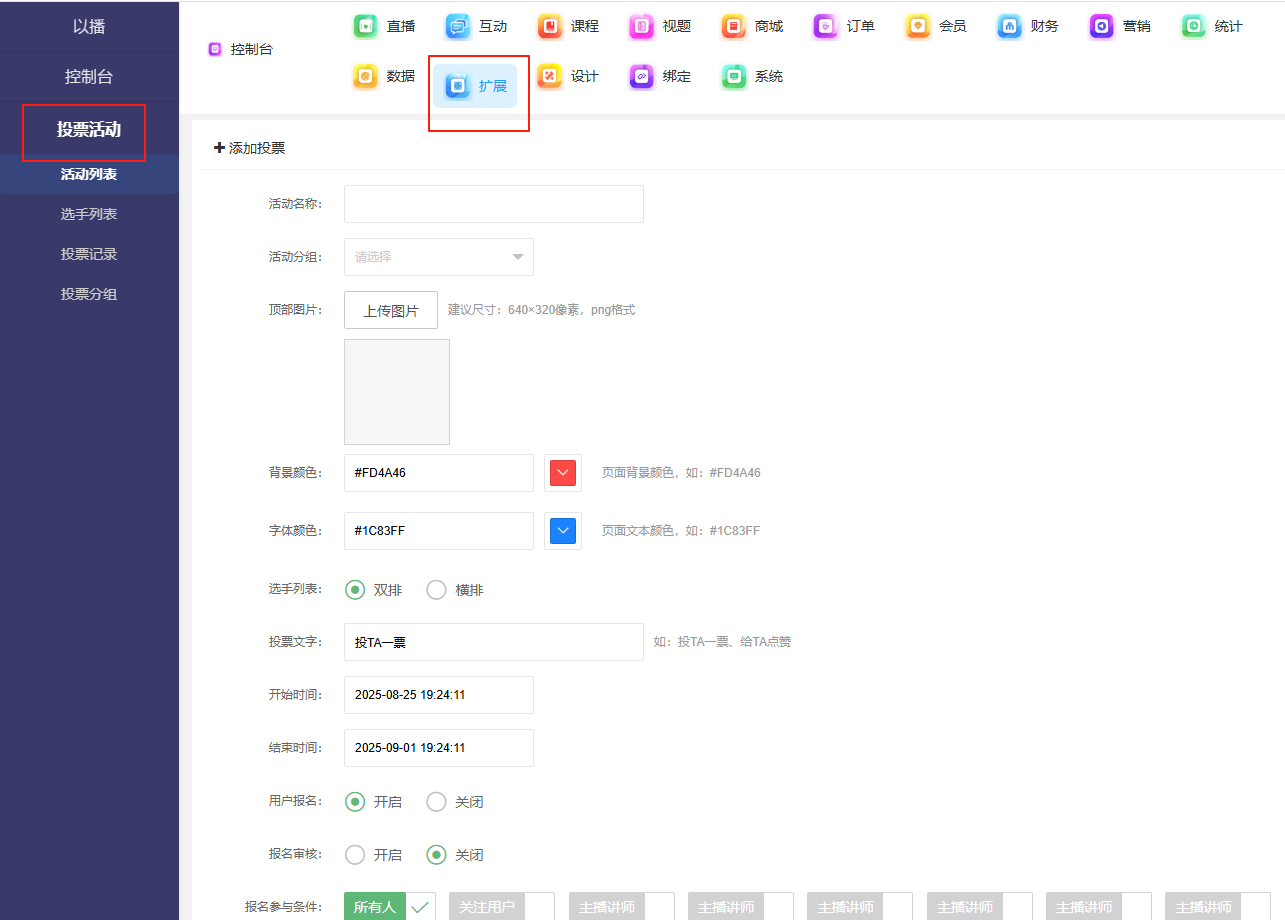
Task: Click the 商城 (Mall) icon
Action: (734, 27)
